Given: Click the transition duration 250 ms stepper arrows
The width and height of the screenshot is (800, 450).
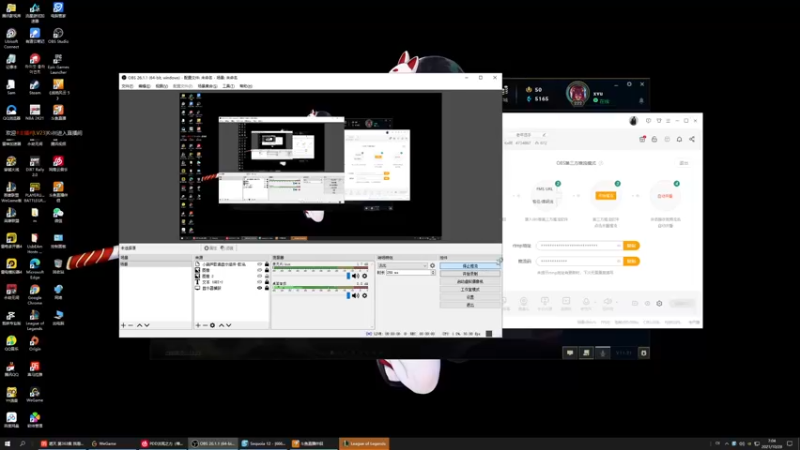Looking at the screenshot, I should coord(433,273).
